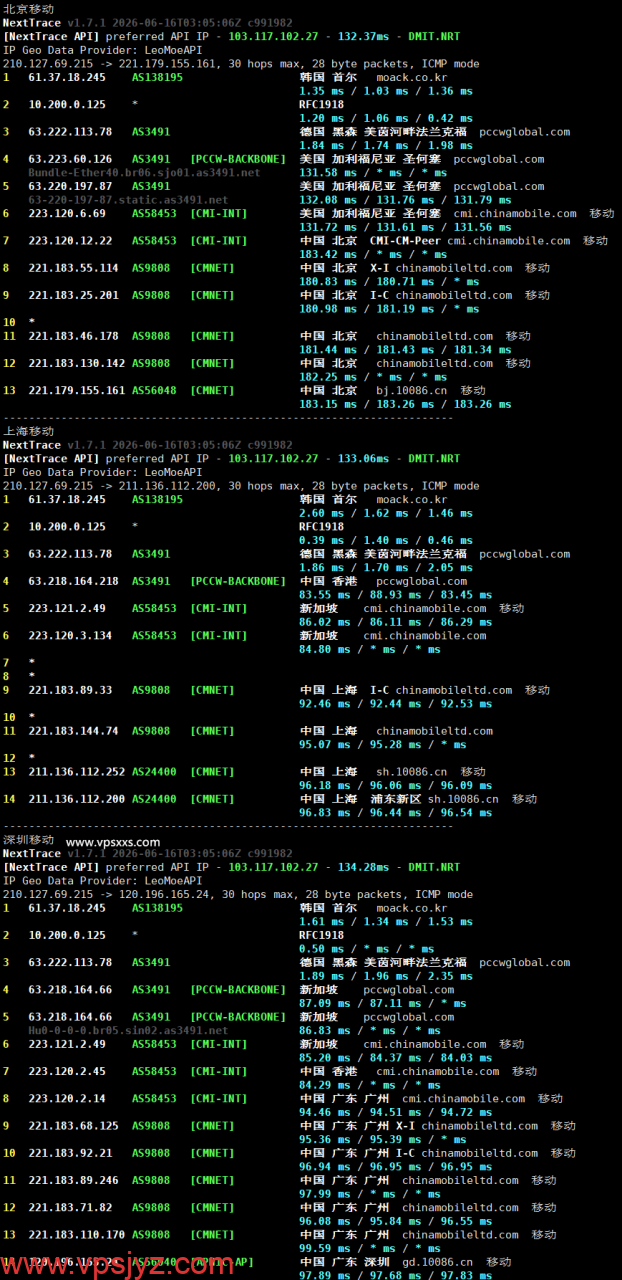622x1280 pixels.
Task: Select latency value "96.83 ms"
Action: [x=325, y=813]
